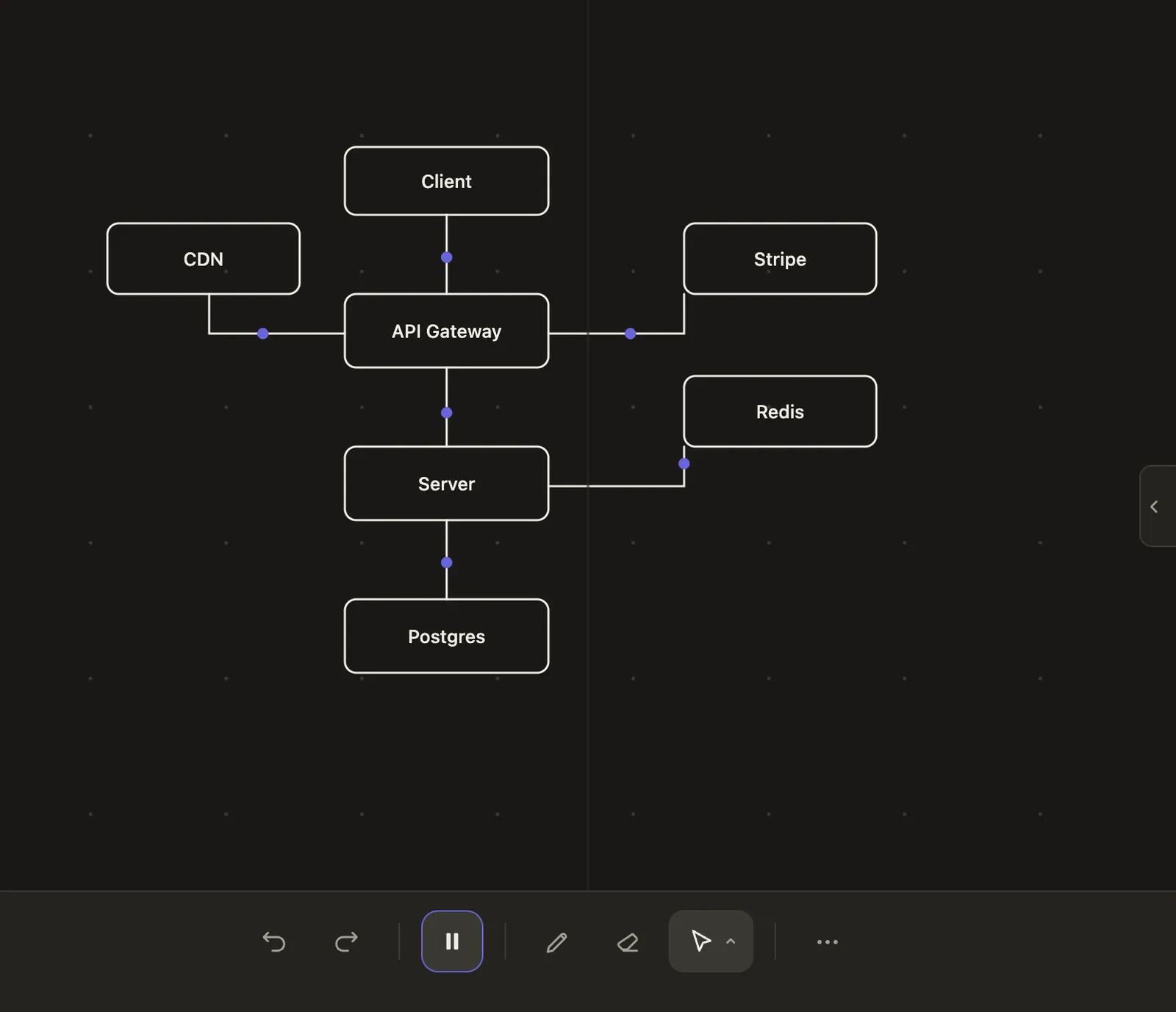Select the Client node

[x=446, y=181]
